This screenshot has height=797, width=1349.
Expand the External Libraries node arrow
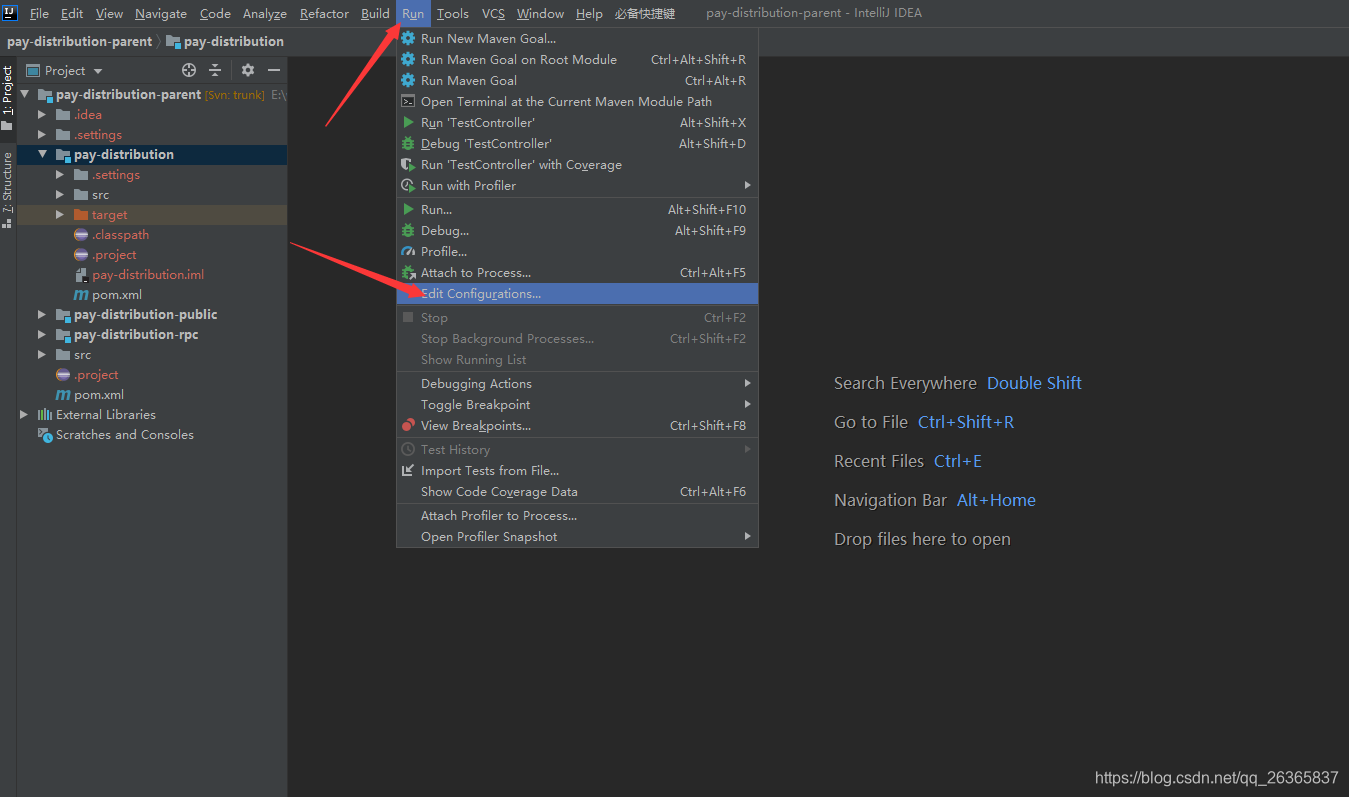[24, 414]
